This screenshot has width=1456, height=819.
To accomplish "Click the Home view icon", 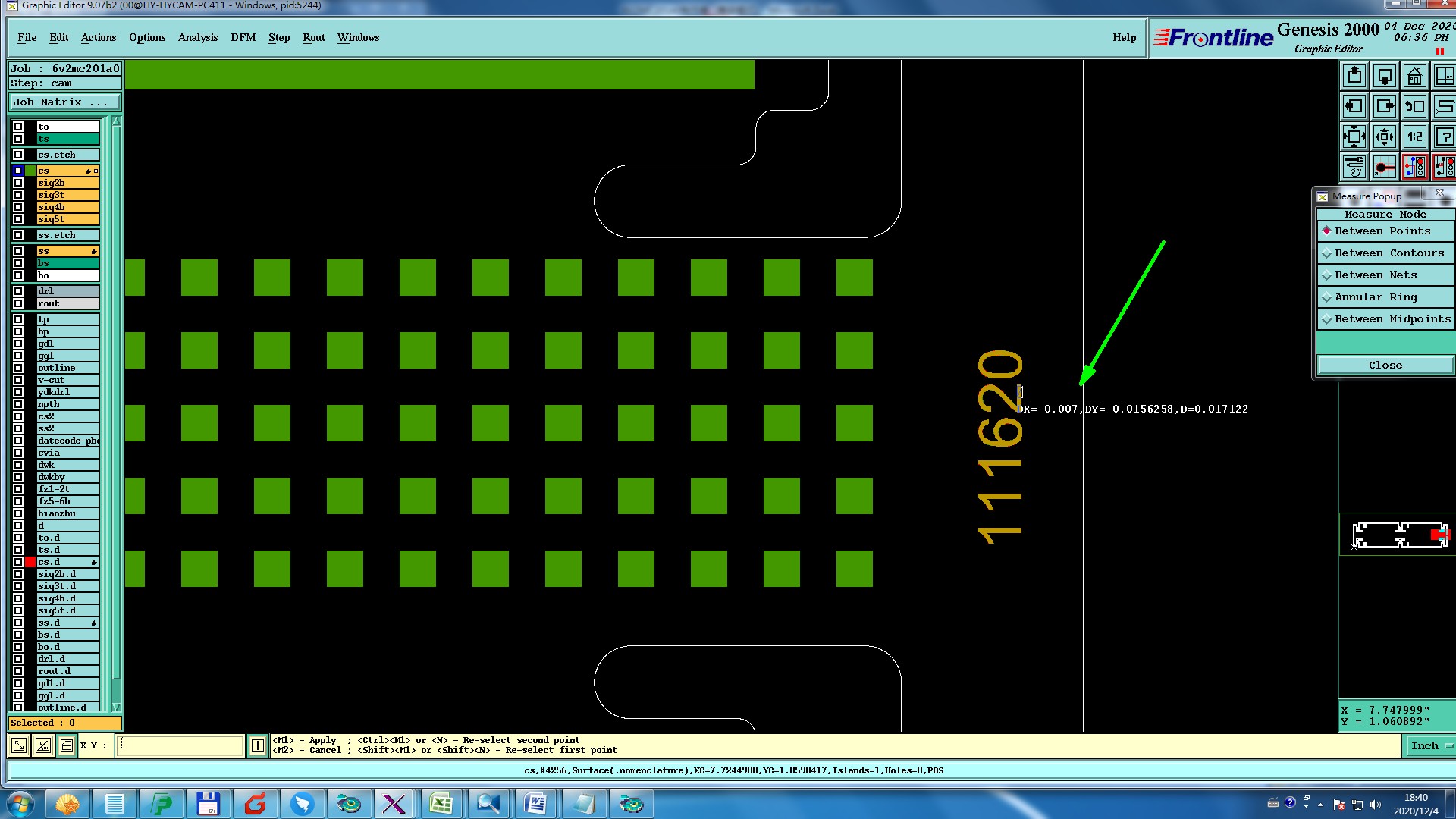I will click(x=1414, y=77).
